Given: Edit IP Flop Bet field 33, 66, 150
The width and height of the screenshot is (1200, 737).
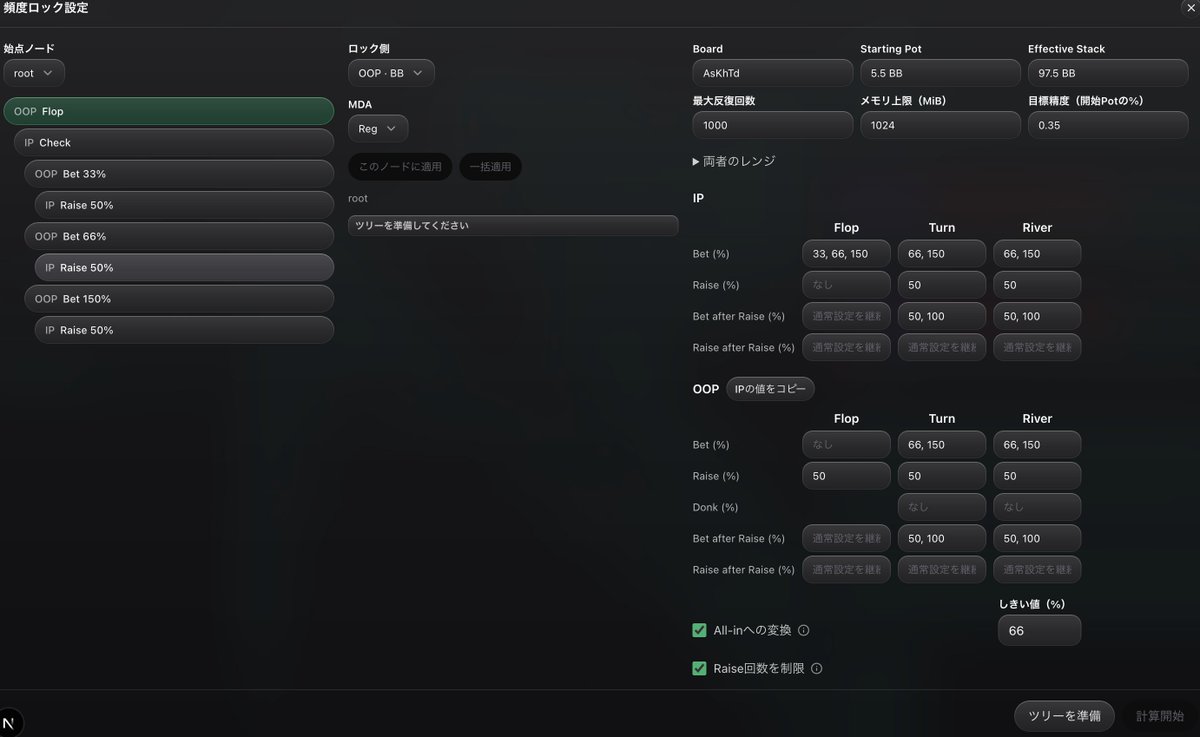Looking at the screenshot, I should tap(846, 254).
